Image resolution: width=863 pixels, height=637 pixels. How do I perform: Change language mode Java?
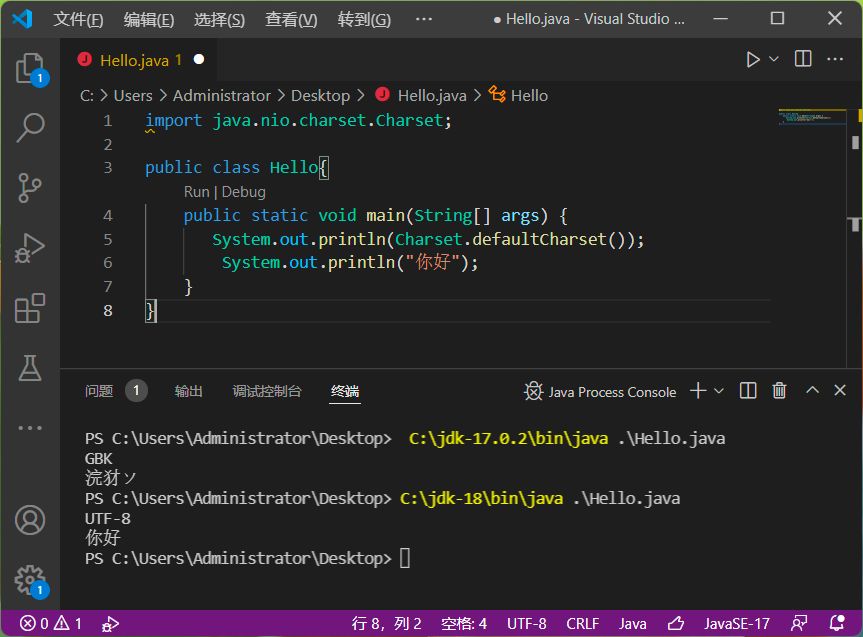coord(632,624)
